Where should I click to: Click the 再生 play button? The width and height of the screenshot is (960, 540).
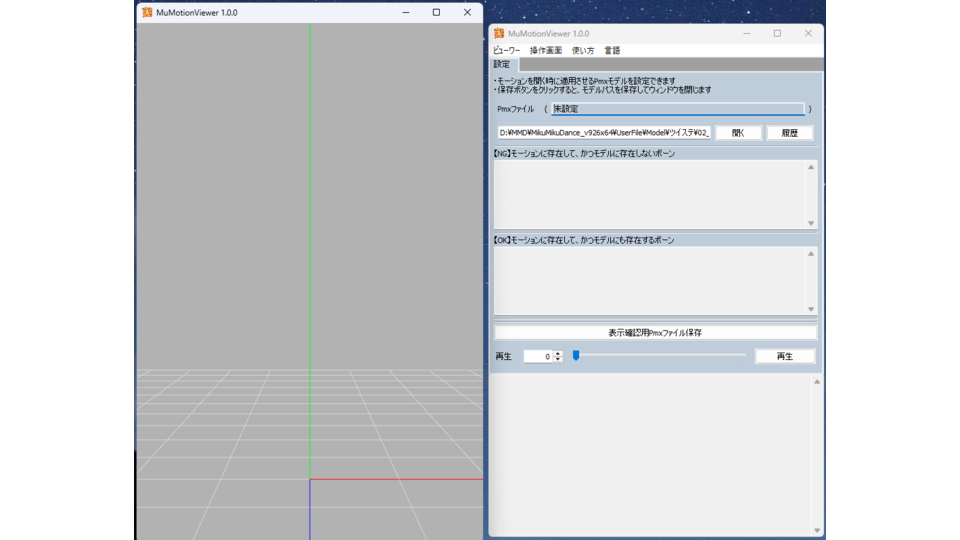(785, 356)
